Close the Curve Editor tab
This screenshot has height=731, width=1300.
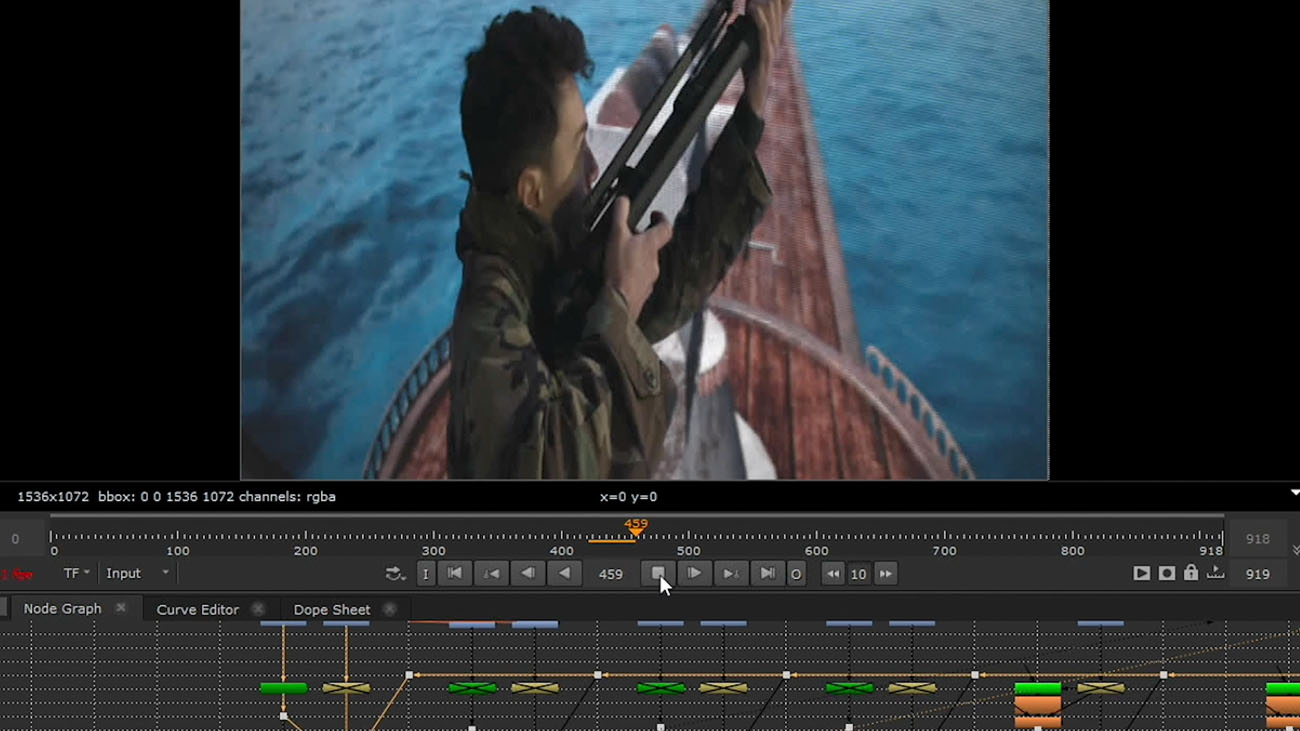pyautogui.click(x=258, y=609)
